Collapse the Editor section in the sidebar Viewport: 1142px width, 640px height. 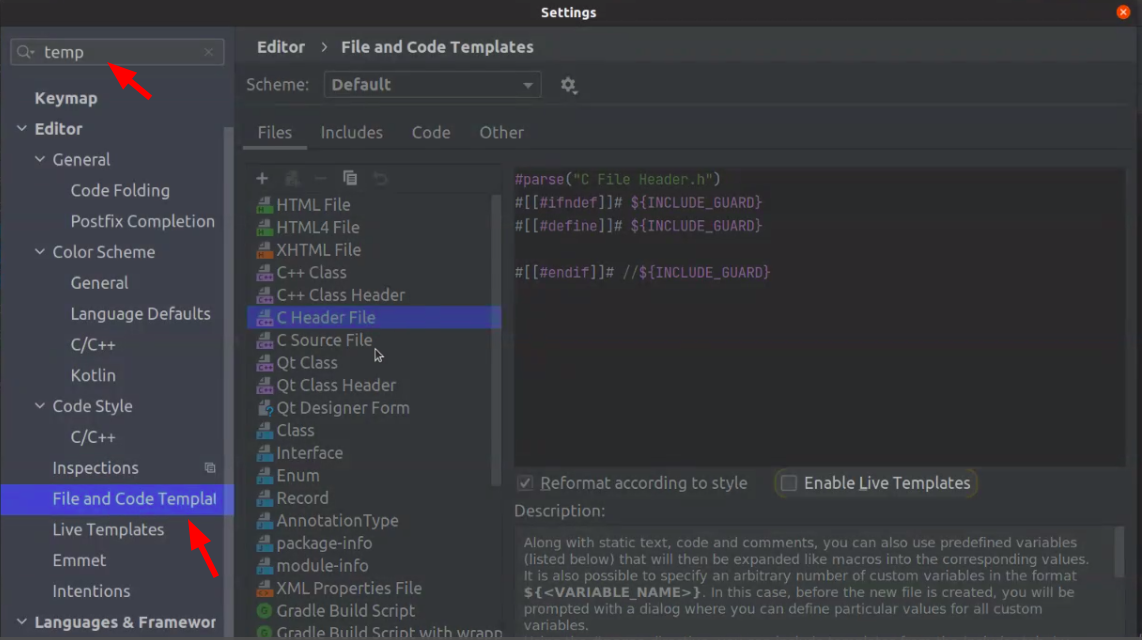coord(22,128)
